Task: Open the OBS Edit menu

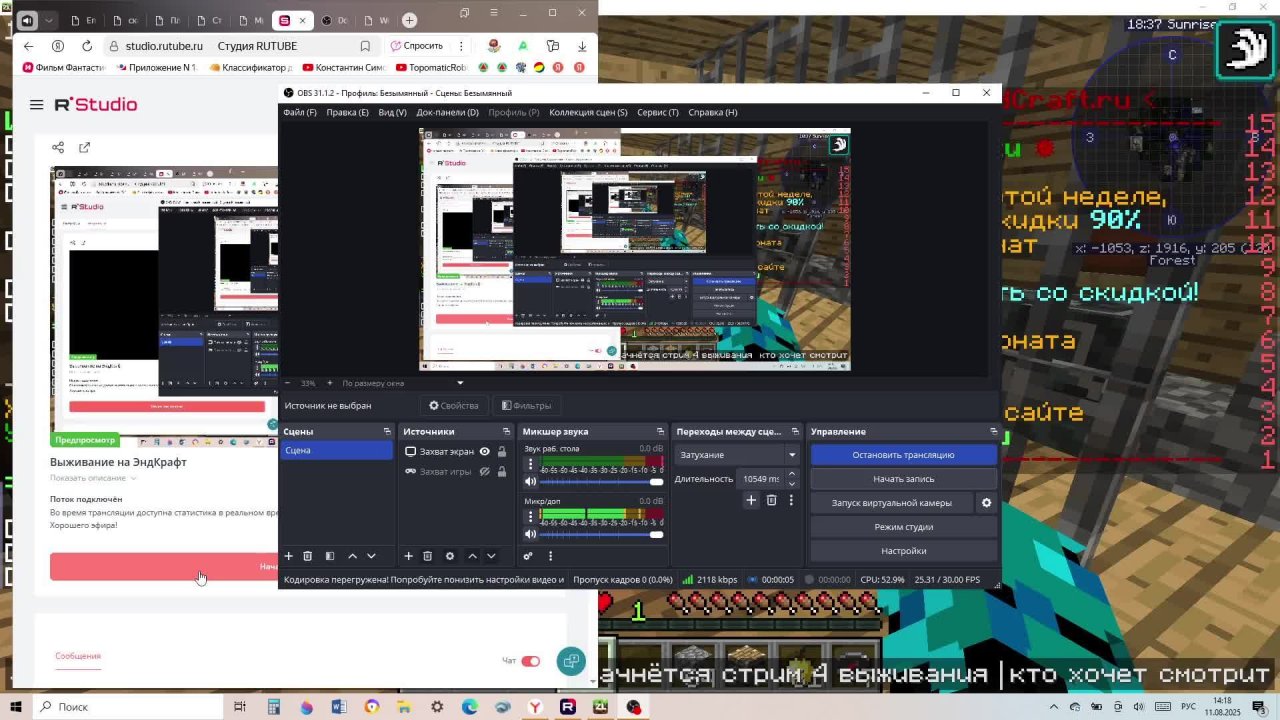Action: tap(348, 112)
